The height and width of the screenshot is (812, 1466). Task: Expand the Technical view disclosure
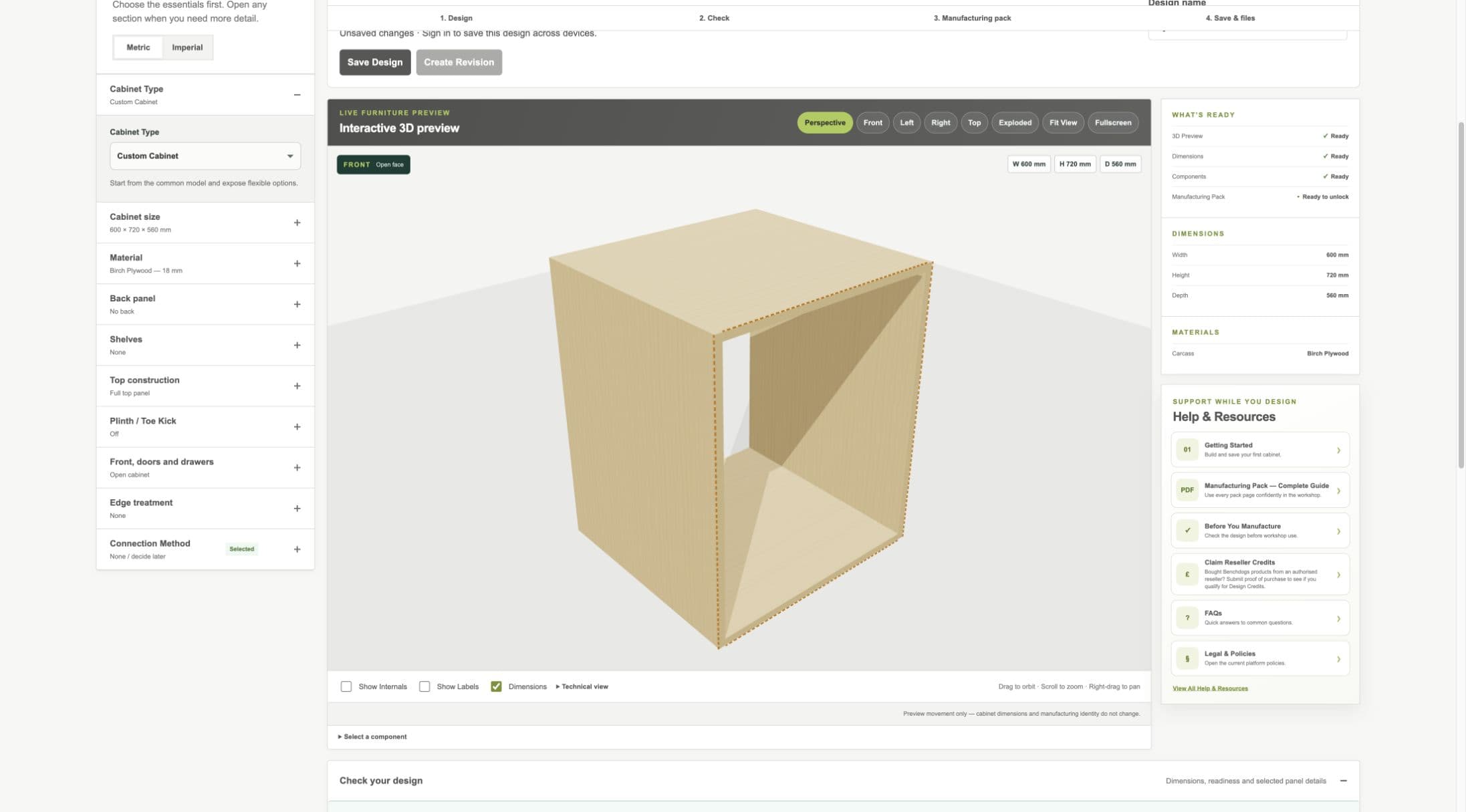pos(582,686)
